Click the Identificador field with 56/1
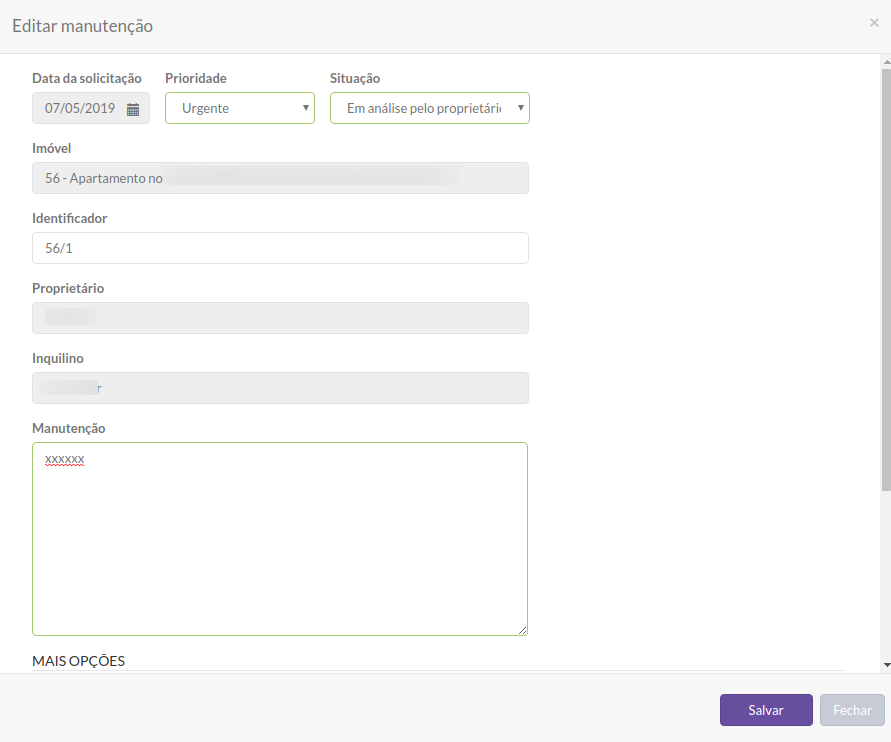Screen dimensions: 891x742 tap(280, 248)
